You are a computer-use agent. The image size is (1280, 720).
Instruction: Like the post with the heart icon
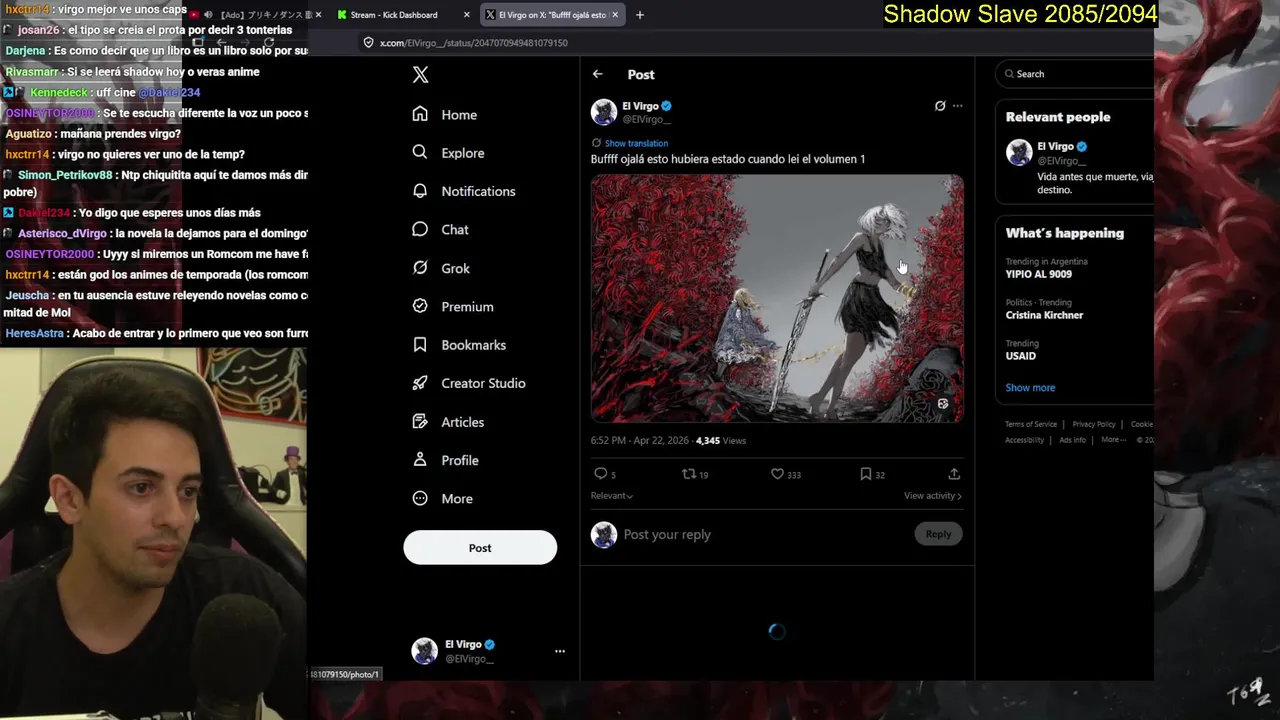coord(777,474)
